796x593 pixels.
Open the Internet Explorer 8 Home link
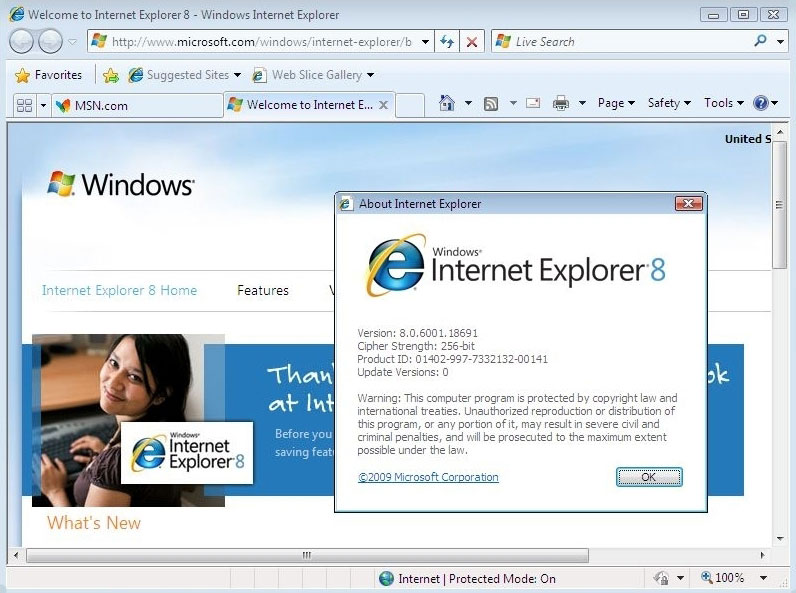[x=119, y=290]
